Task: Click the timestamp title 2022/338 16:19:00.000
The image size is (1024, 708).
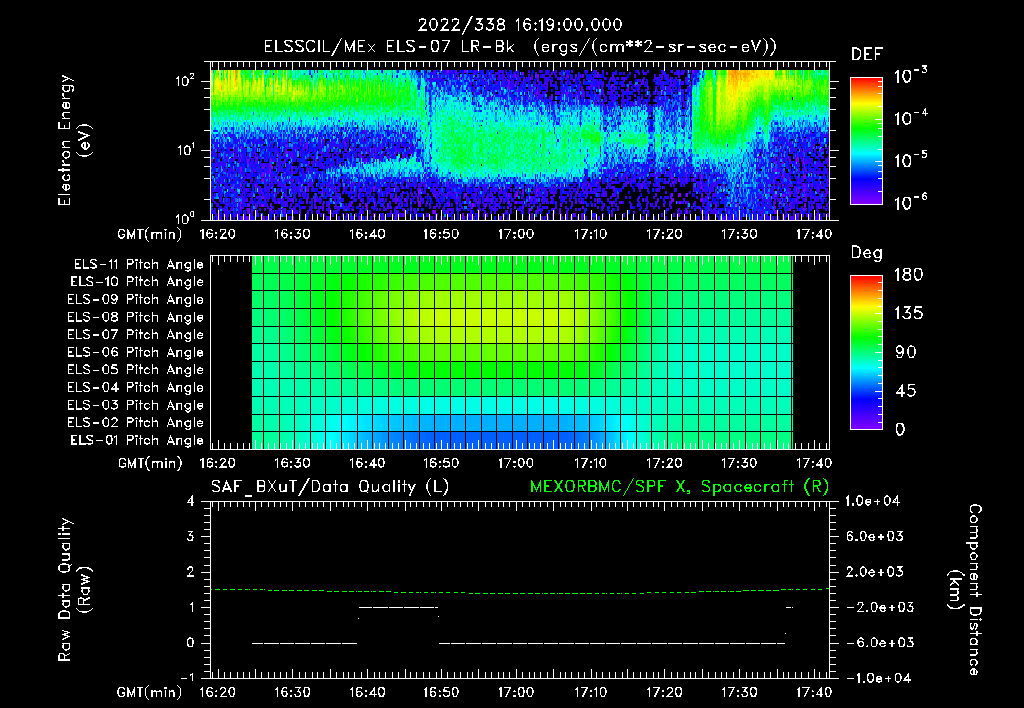Action: tap(520, 25)
